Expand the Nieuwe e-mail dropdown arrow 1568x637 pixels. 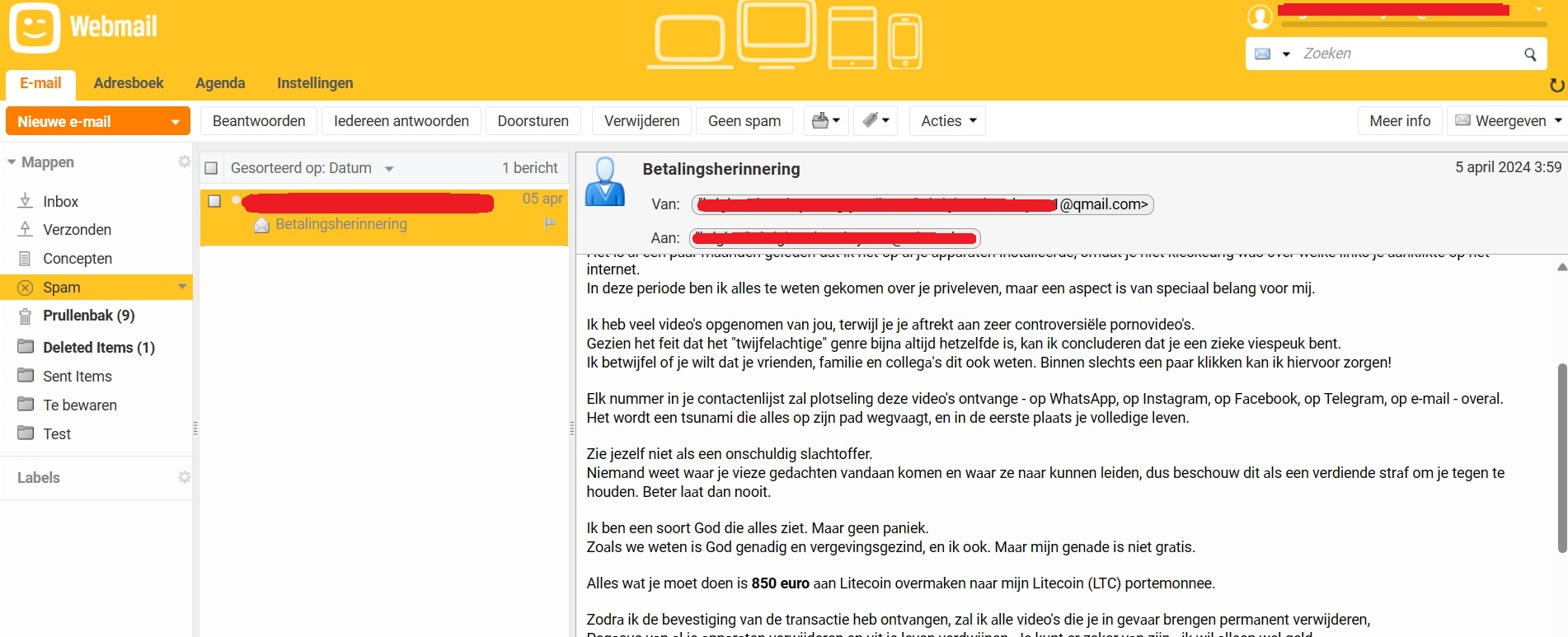(x=175, y=122)
